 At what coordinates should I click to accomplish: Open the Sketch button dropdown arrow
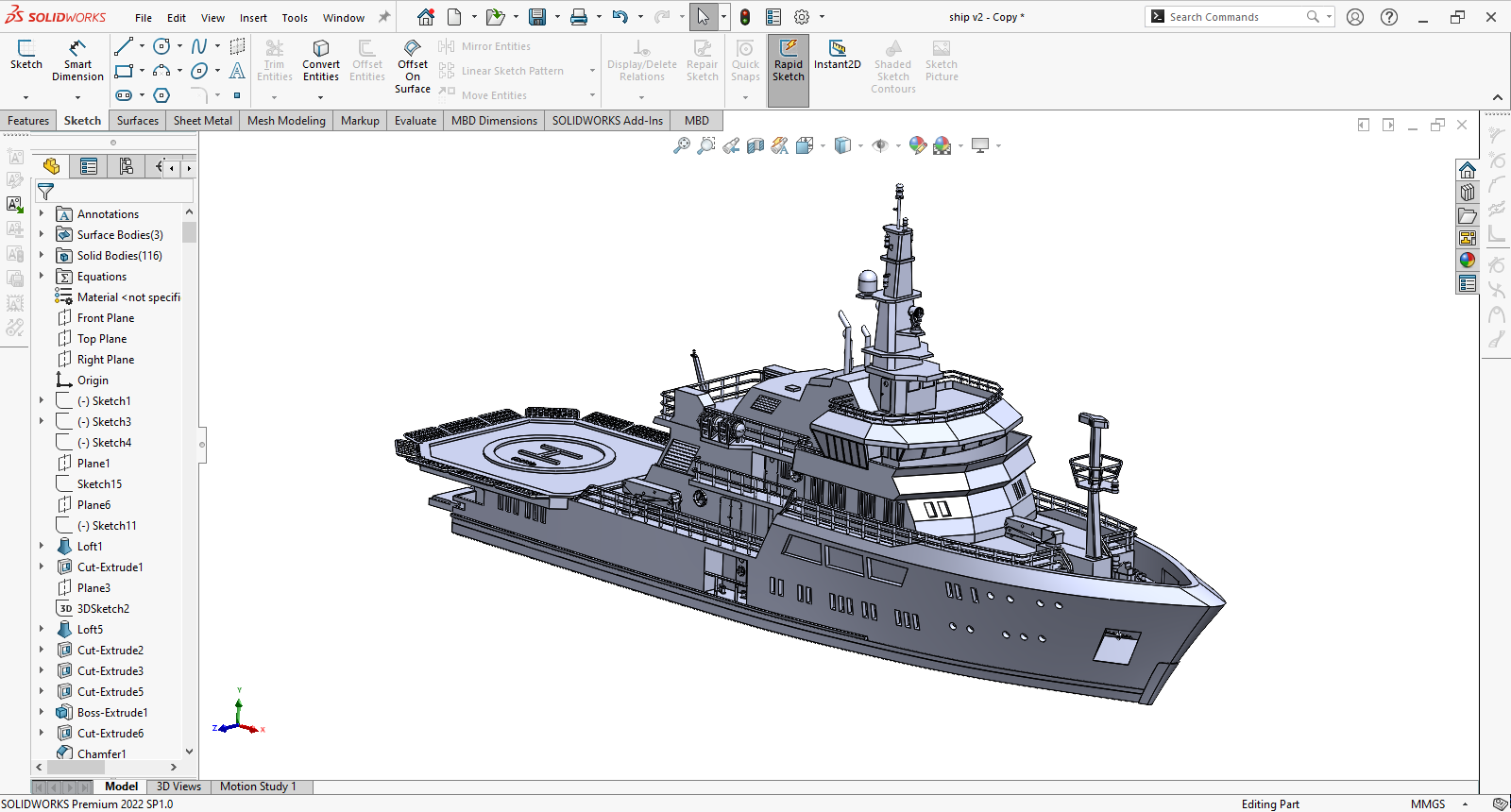pyautogui.click(x=25, y=97)
